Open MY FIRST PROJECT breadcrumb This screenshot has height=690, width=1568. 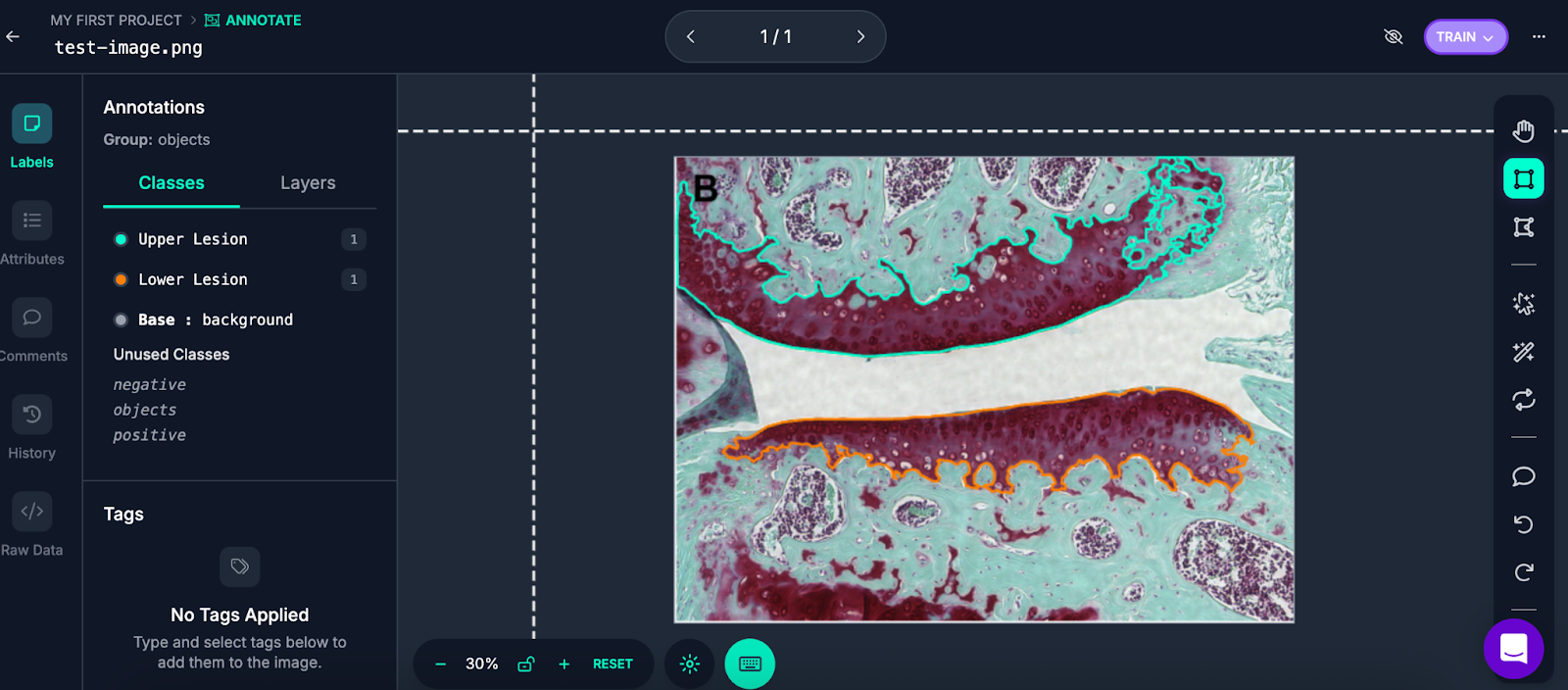pyautogui.click(x=116, y=20)
